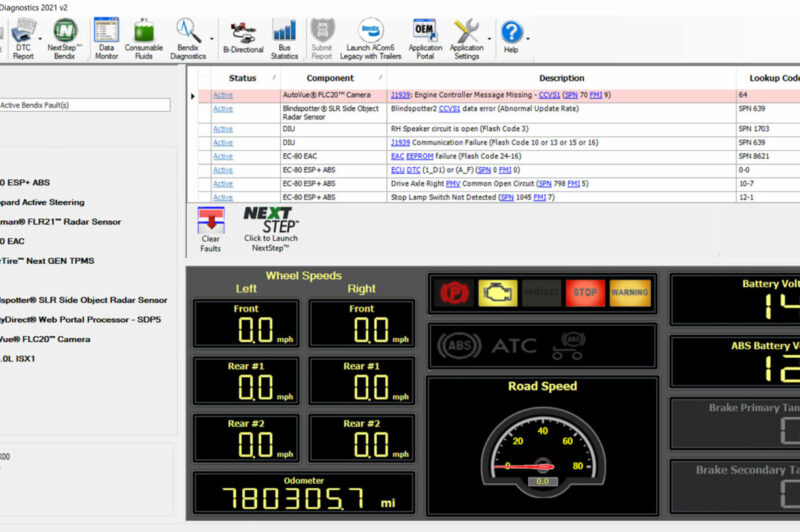
Task: Select Web Portal Processor - SDP5 item
Action: pos(81,319)
